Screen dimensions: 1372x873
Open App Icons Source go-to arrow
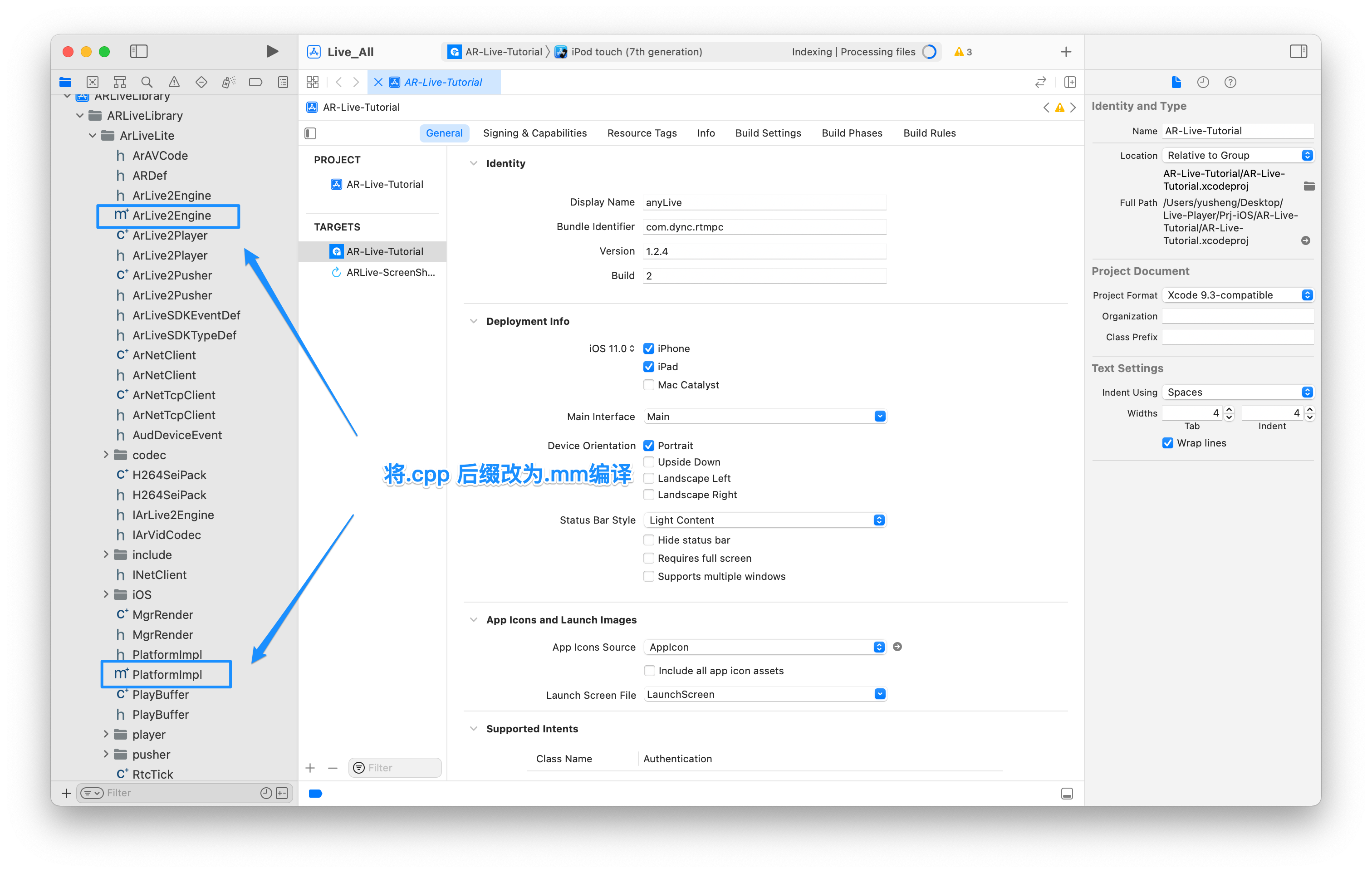(x=897, y=647)
